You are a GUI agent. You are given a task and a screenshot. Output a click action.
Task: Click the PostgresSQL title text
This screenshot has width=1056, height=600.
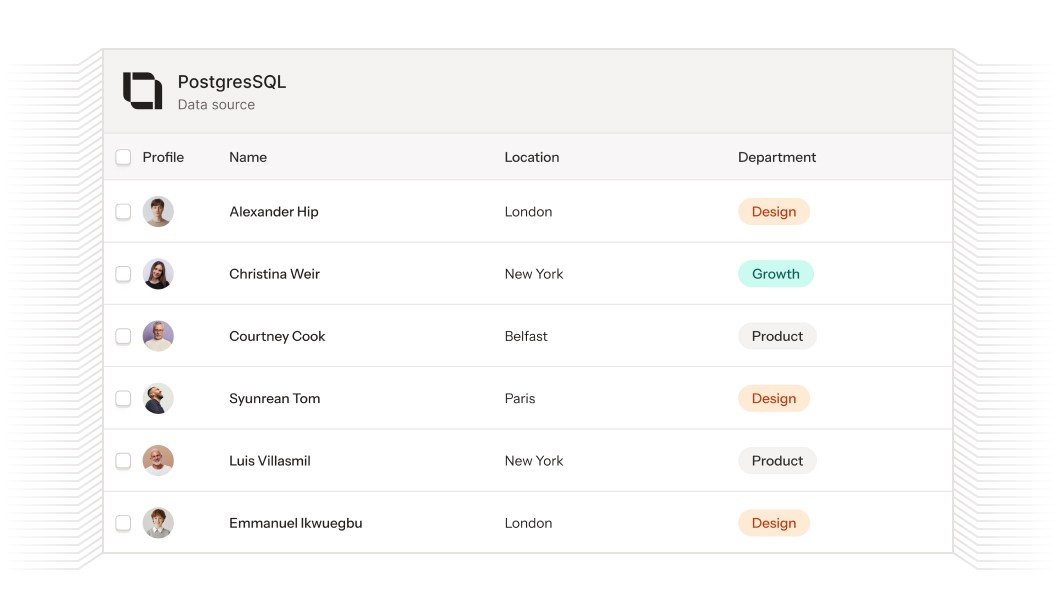[232, 82]
